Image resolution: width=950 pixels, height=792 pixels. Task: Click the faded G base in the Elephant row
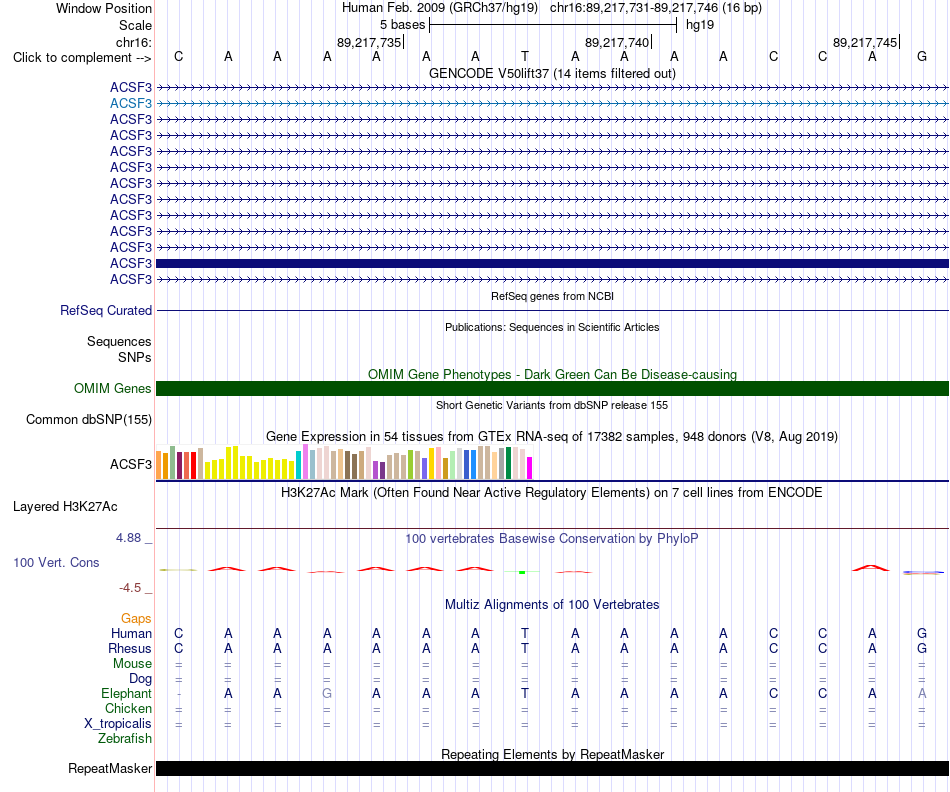(x=327, y=693)
